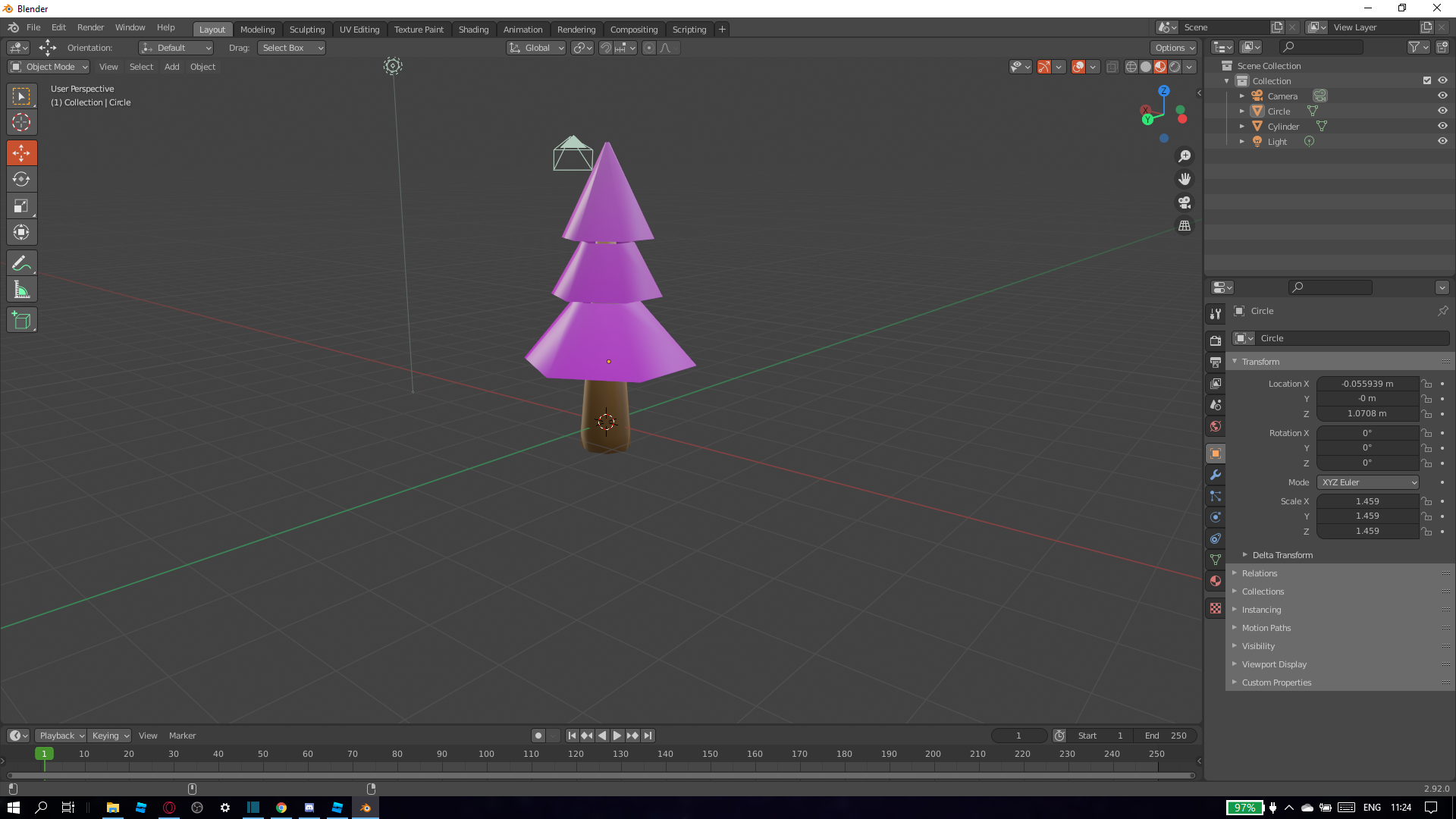Select the Scale tool
The width and height of the screenshot is (1456, 819).
tap(21, 206)
